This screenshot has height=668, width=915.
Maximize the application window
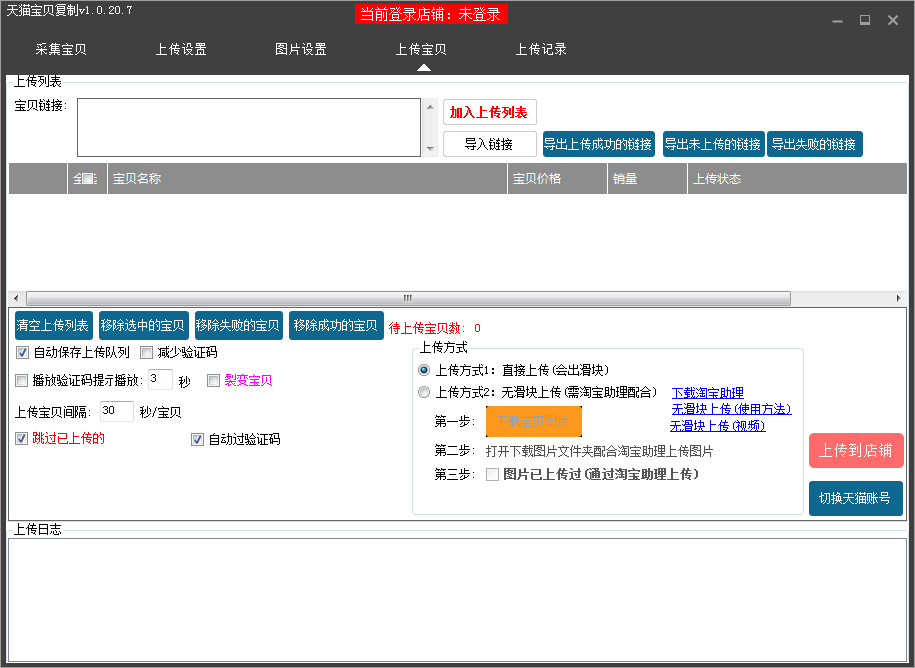click(864, 20)
